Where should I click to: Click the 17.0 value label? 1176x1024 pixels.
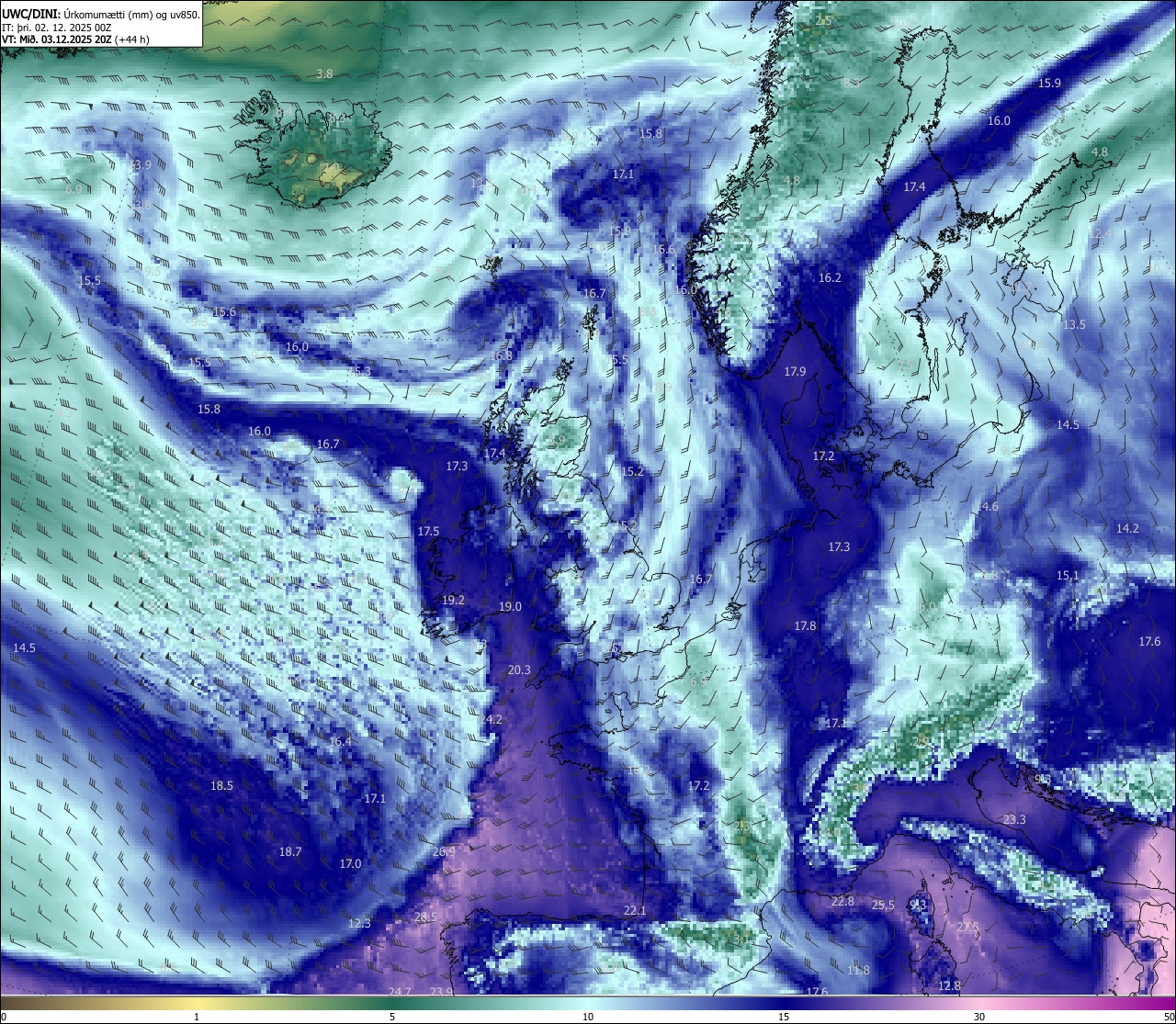350,863
